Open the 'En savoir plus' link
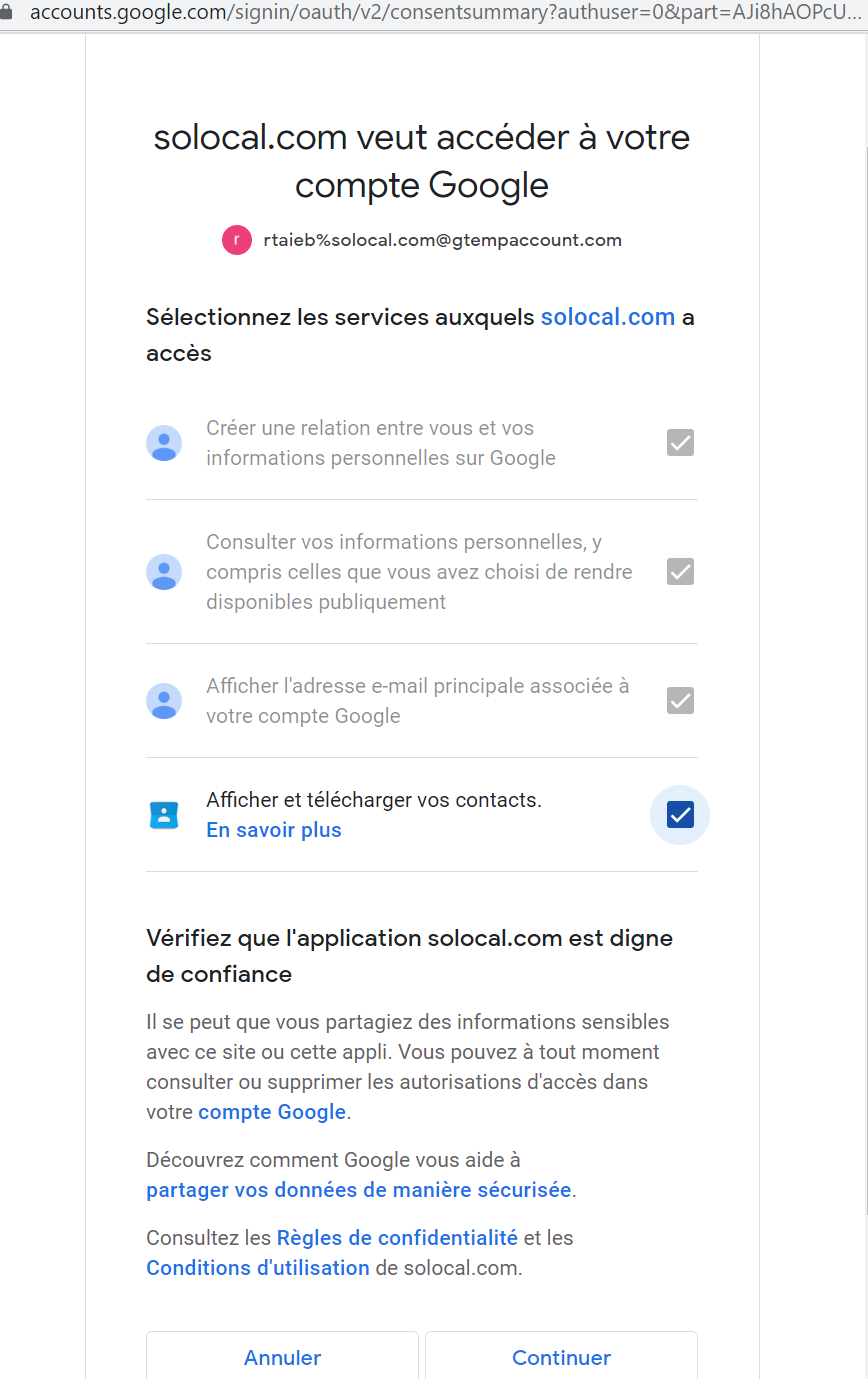Image resolution: width=868 pixels, height=1379 pixels. (x=274, y=830)
